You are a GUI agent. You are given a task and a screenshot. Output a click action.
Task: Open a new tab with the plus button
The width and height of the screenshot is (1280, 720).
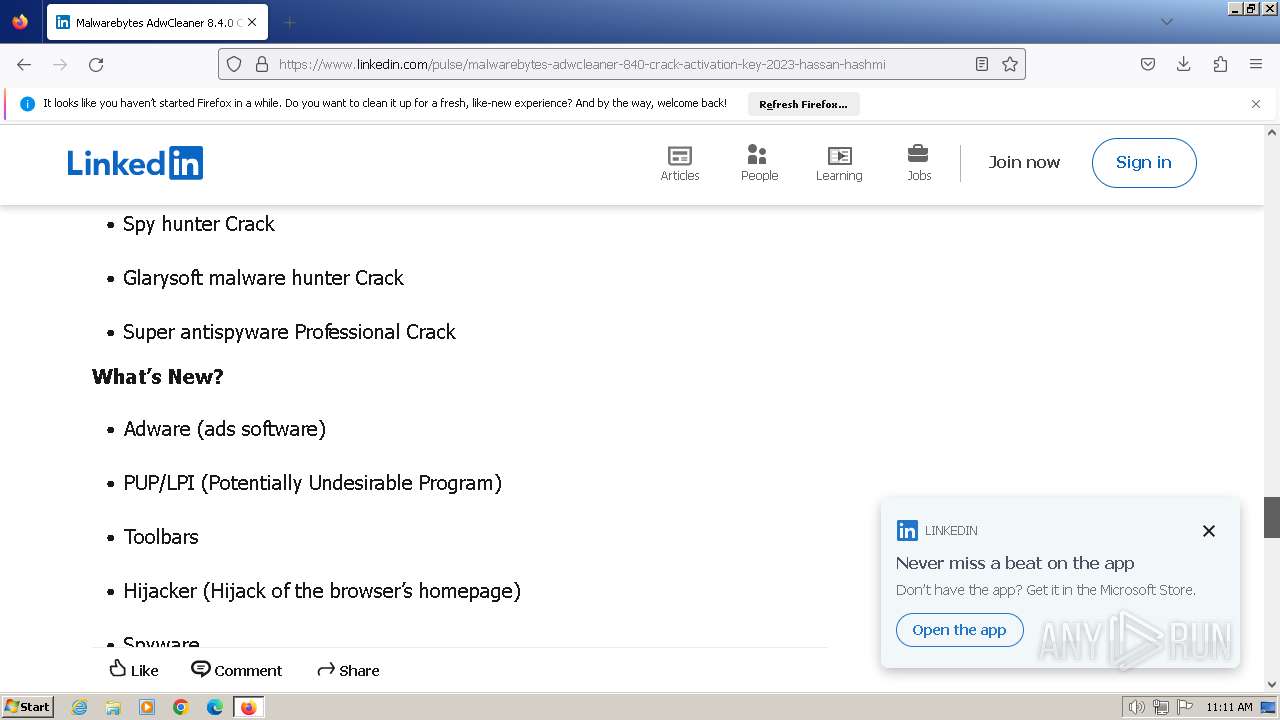[289, 22]
